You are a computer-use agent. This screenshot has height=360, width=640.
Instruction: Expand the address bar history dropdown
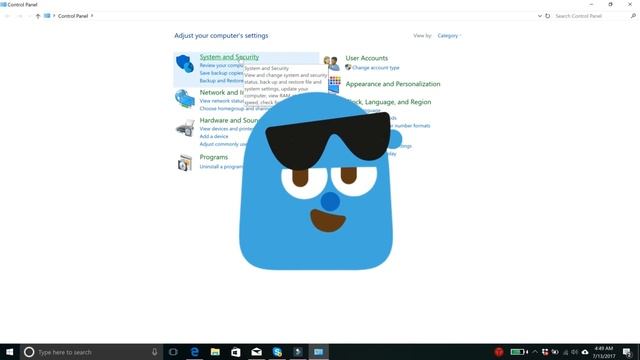[540, 16]
